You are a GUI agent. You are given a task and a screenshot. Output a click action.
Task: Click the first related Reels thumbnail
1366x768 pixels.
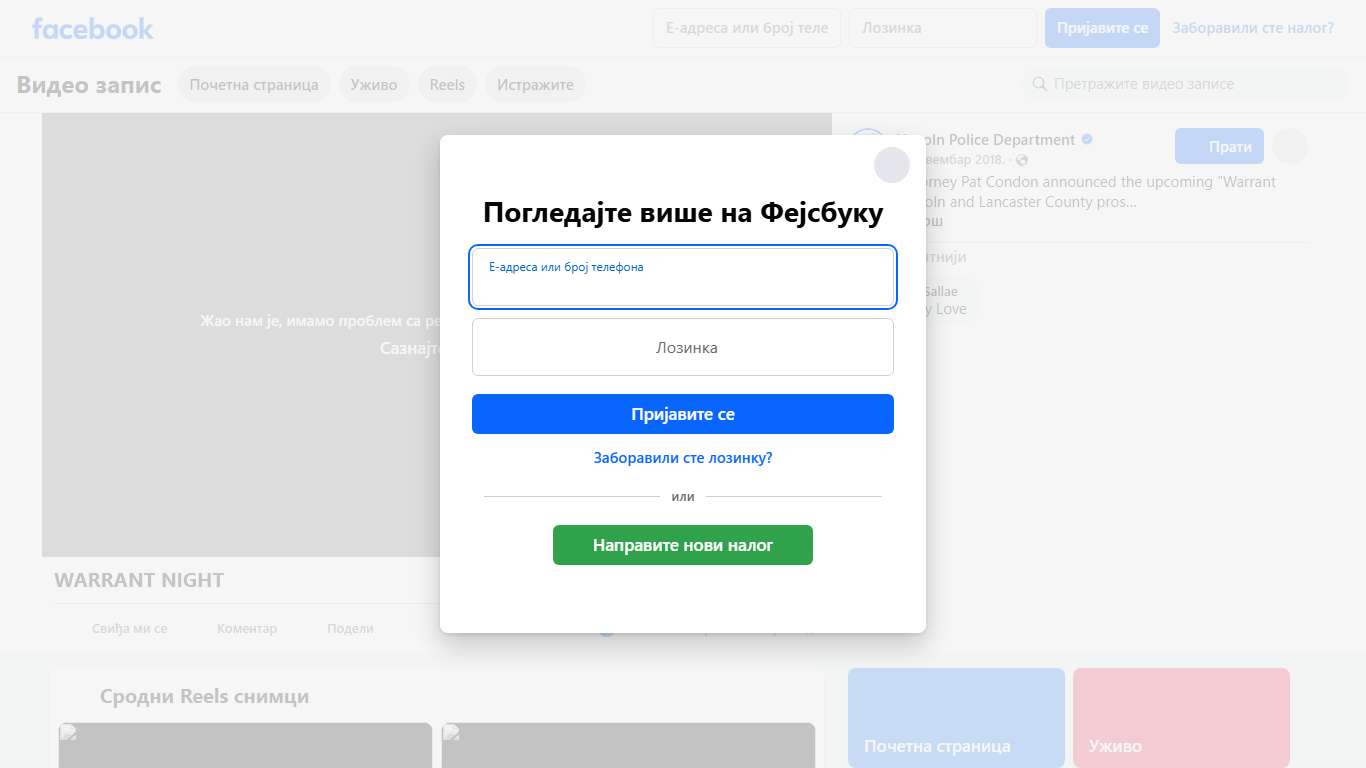(245, 745)
